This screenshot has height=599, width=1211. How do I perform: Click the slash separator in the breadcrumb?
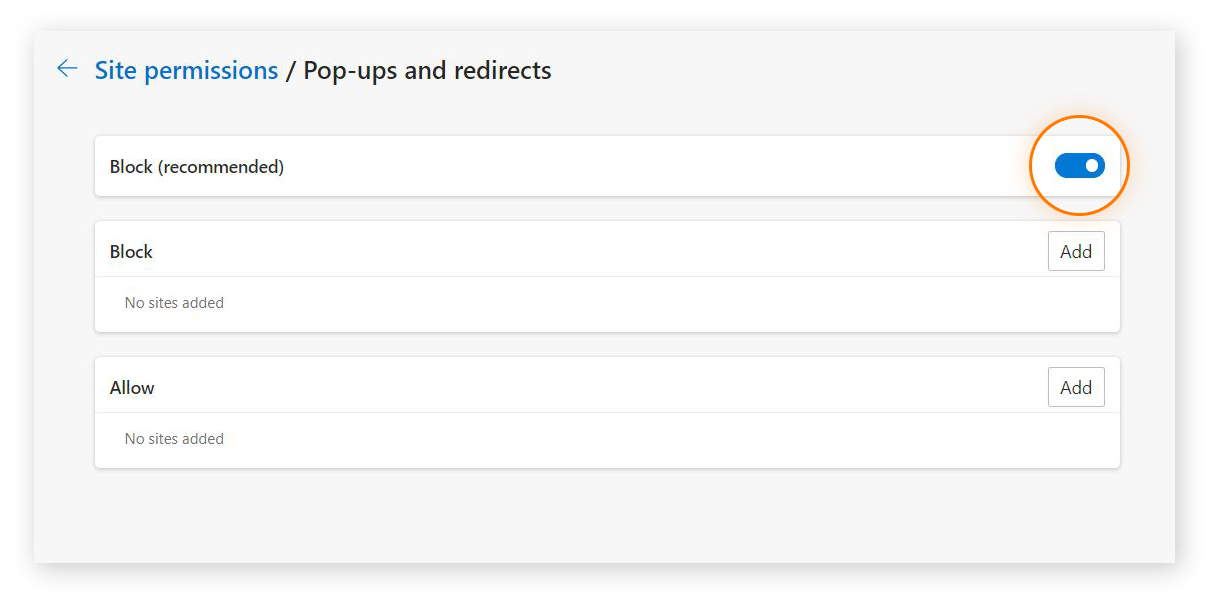click(291, 71)
